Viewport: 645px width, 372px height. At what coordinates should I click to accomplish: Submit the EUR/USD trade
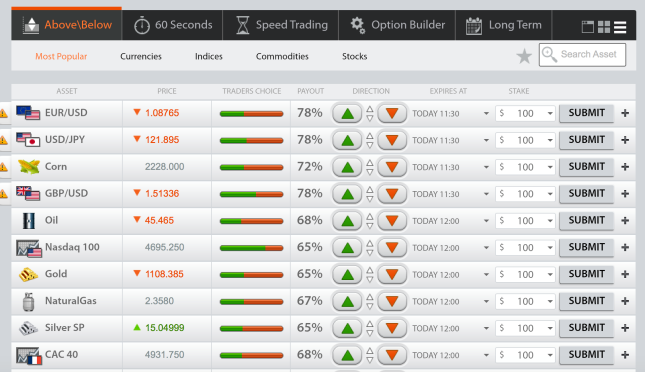click(x=587, y=113)
